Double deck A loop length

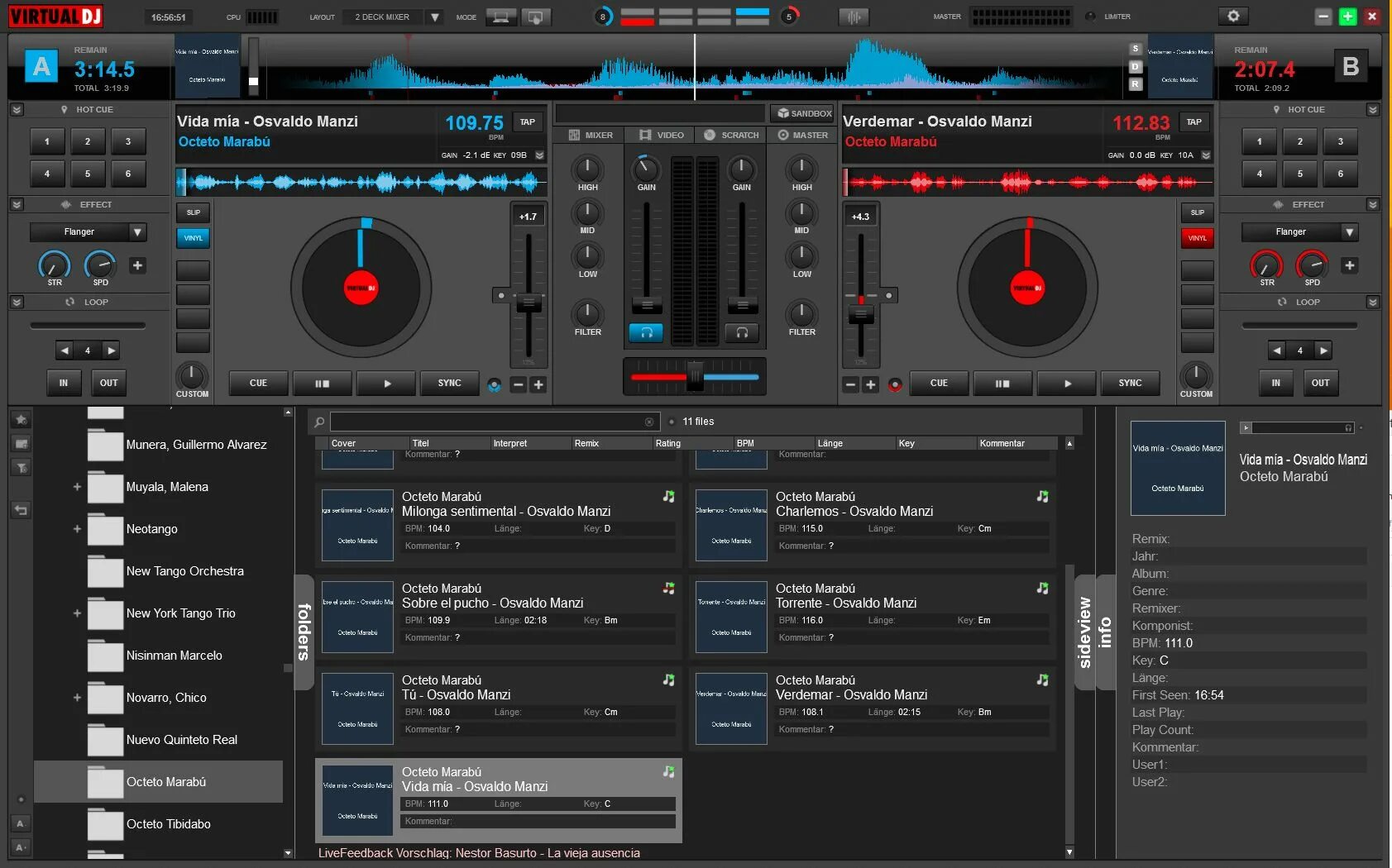pyautogui.click(x=111, y=351)
